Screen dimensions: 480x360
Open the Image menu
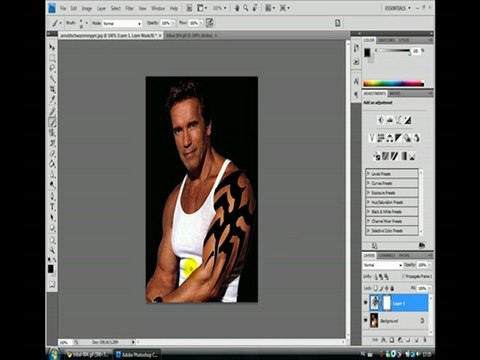[x=87, y=8]
